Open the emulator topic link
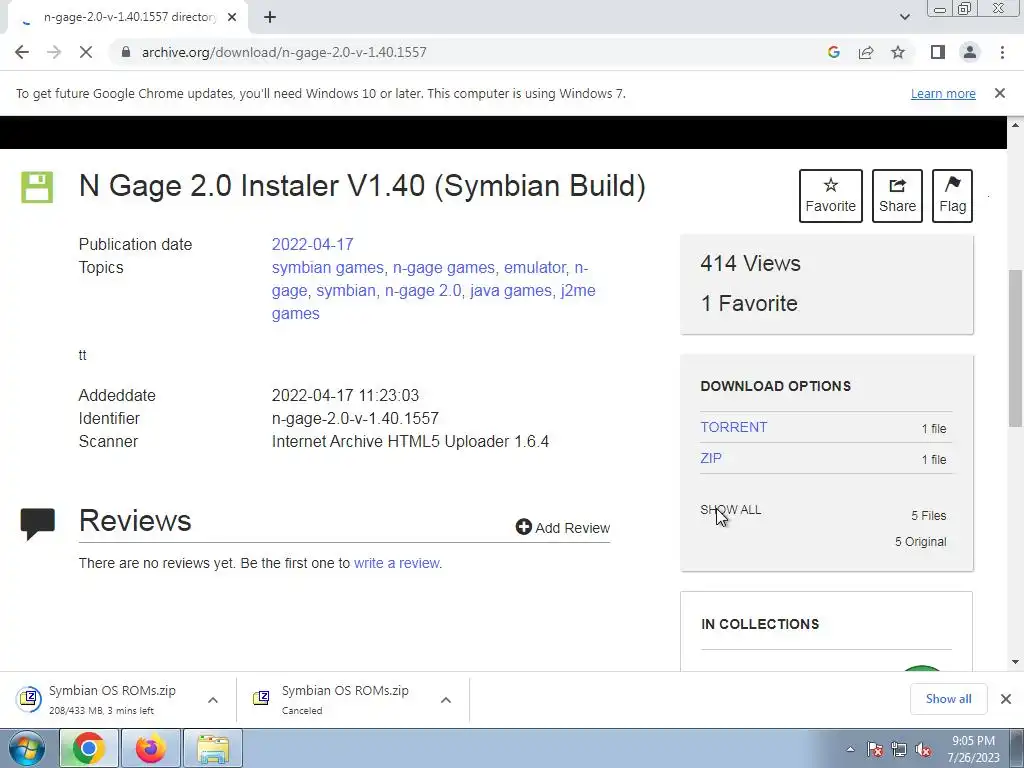 click(535, 268)
